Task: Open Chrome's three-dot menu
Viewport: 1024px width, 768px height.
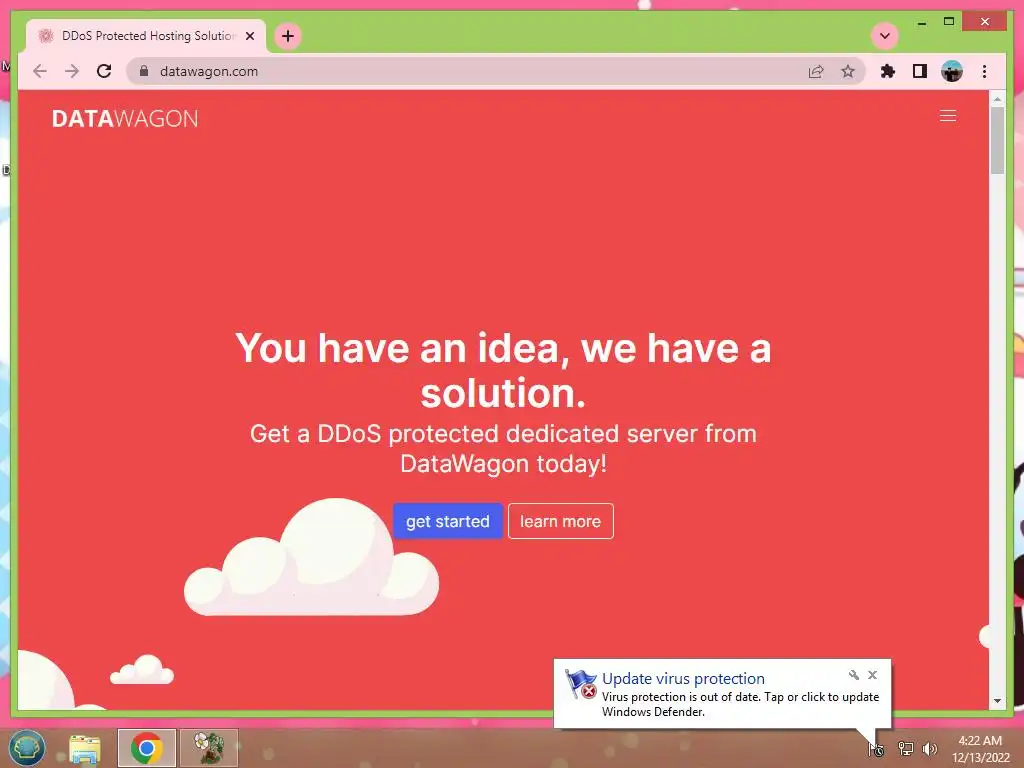Action: tap(984, 71)
